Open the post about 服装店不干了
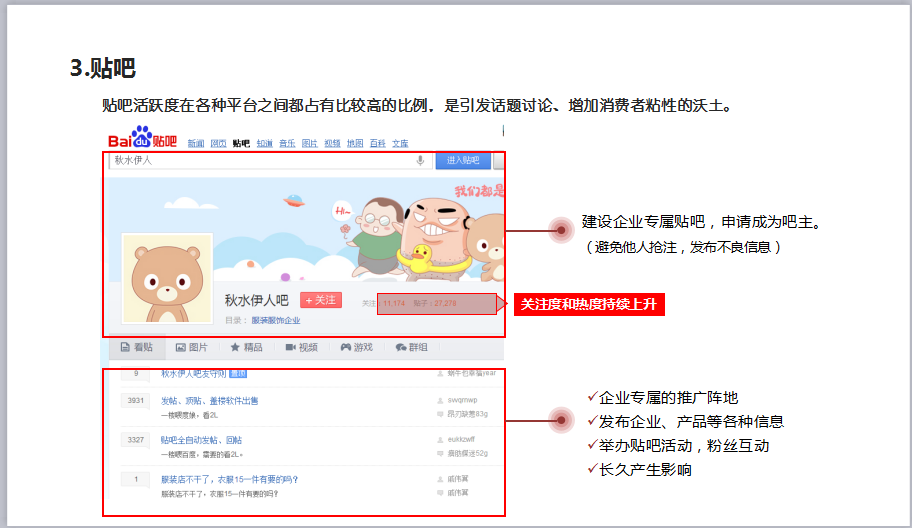This screenshot has width=912, height=528. point(229,479)
